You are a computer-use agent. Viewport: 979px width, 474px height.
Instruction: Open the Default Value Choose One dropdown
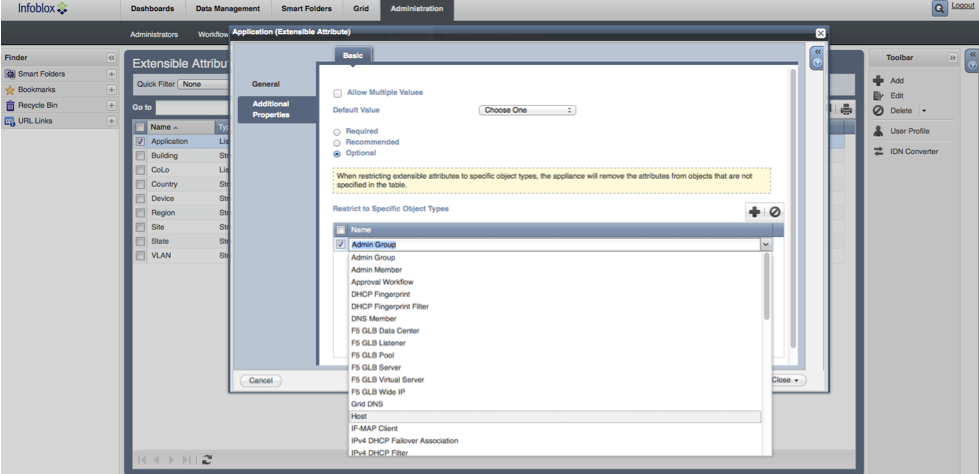click(527, 110)
